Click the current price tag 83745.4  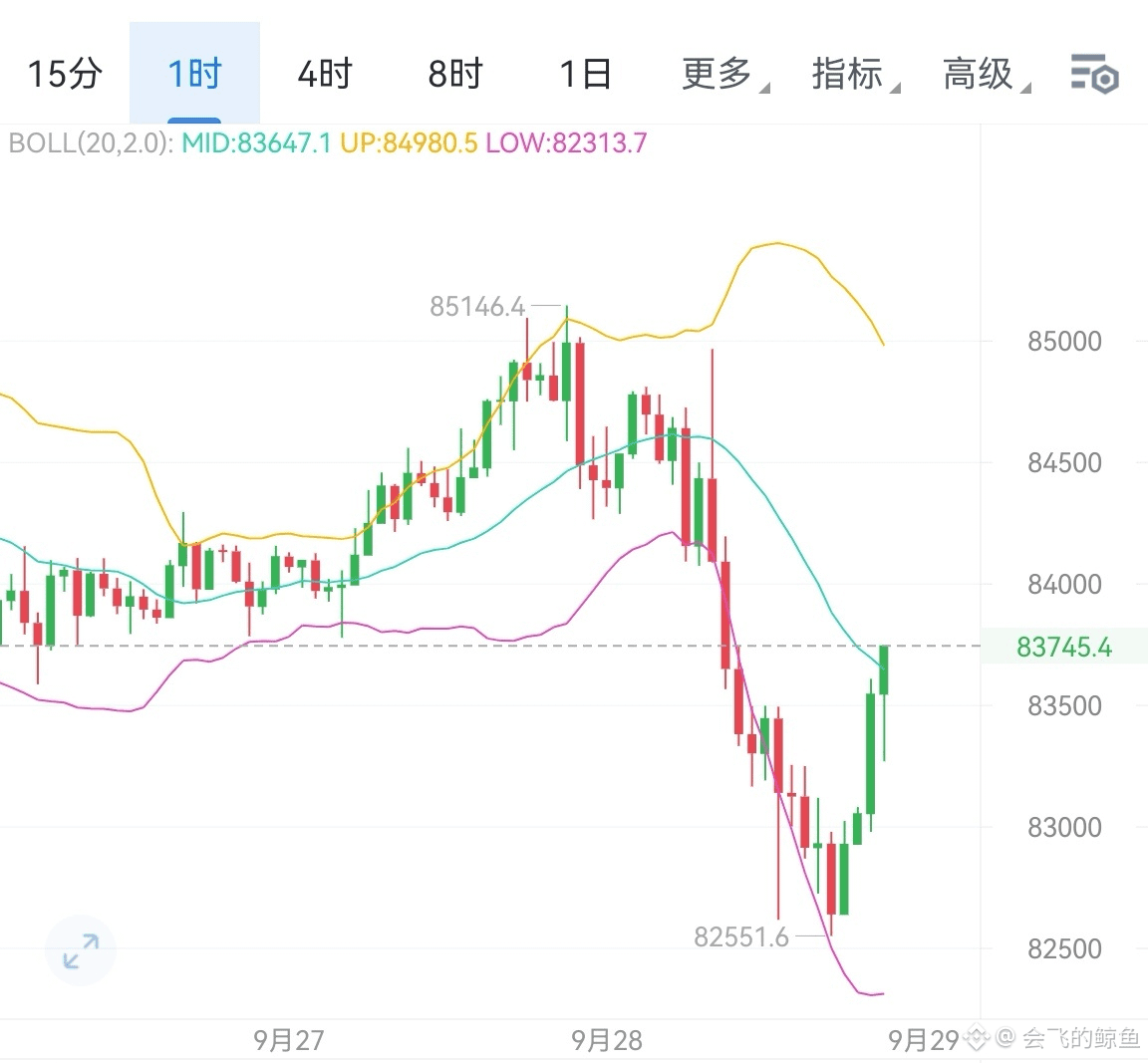point(1064,648)
